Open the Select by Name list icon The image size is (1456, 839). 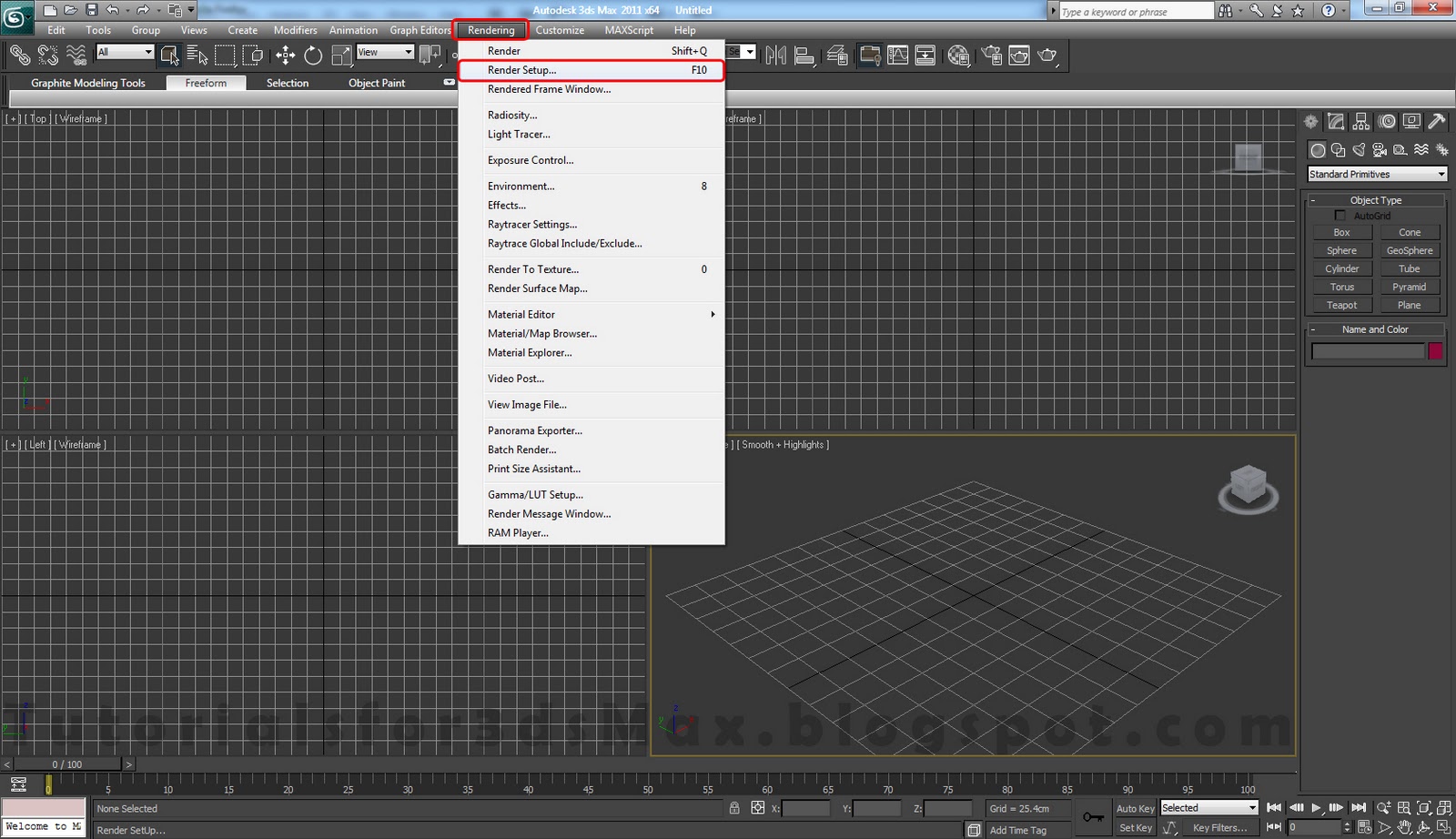click(x=197, y=56)
